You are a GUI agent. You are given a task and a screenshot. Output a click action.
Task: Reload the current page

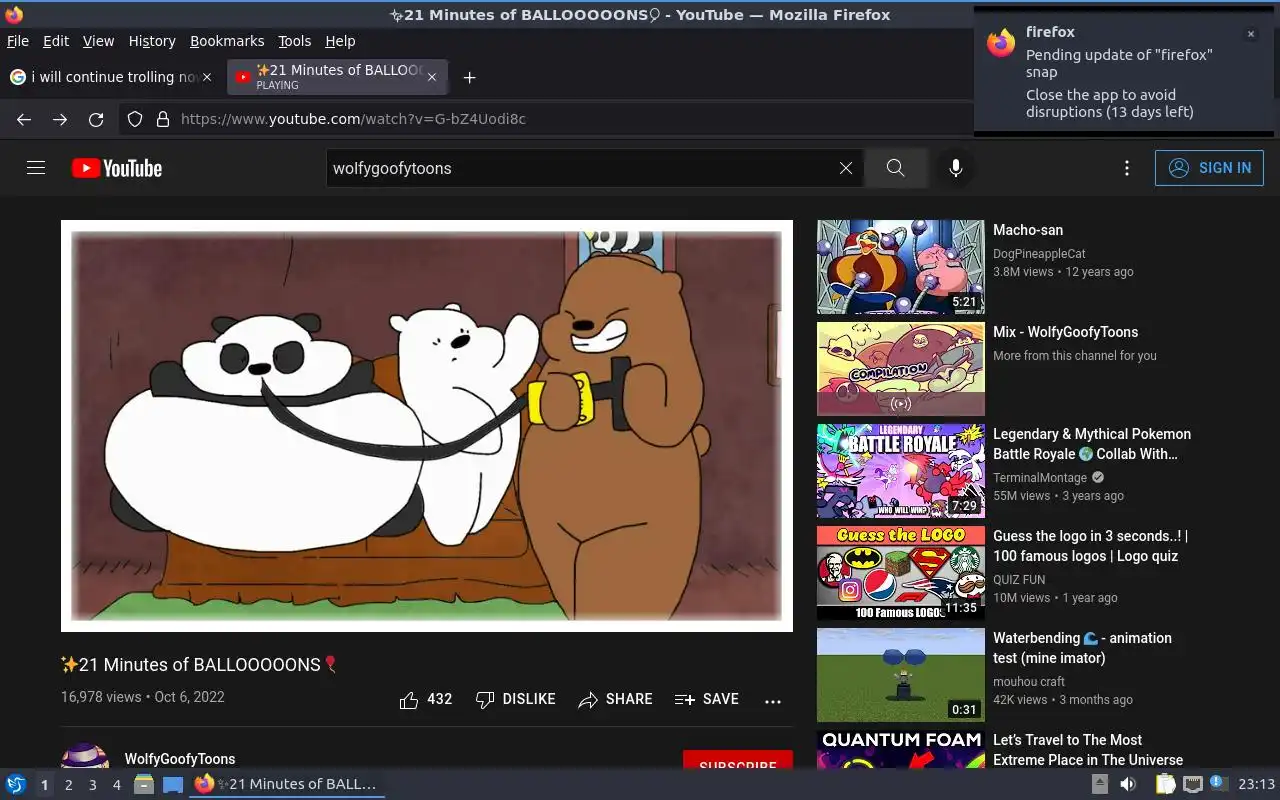coord(96,119)
